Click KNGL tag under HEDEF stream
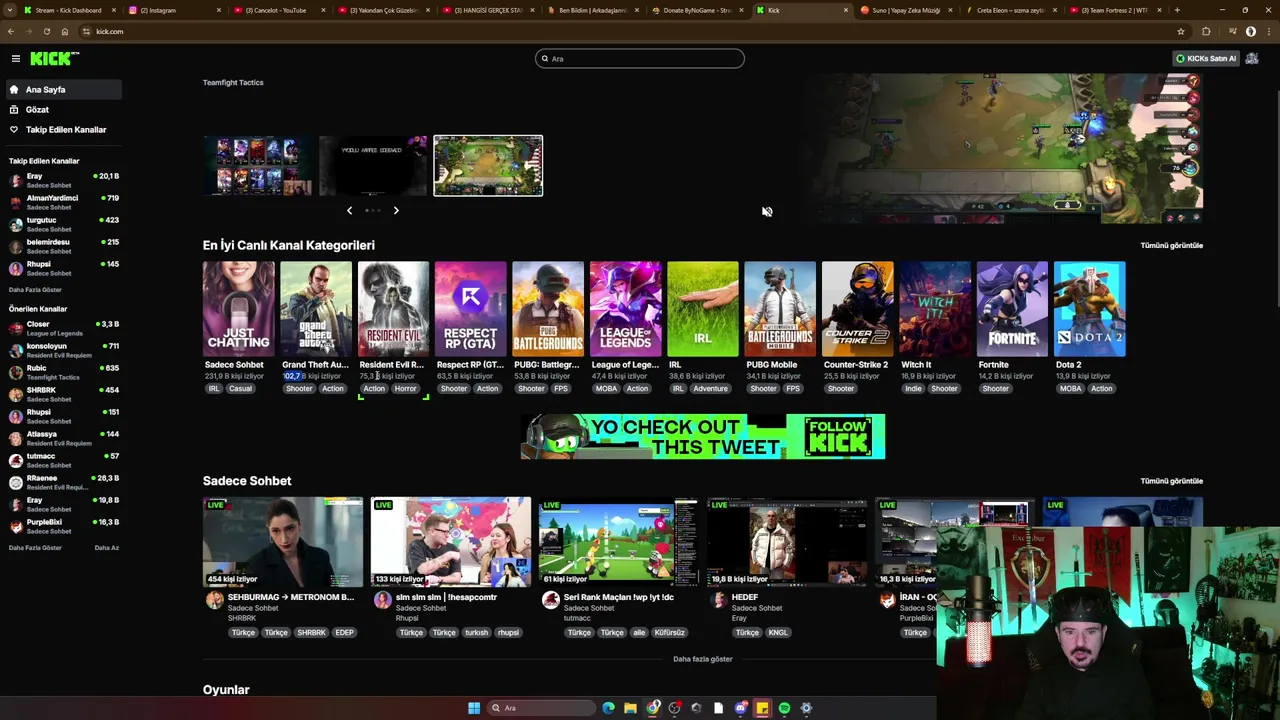 (778, 633)
